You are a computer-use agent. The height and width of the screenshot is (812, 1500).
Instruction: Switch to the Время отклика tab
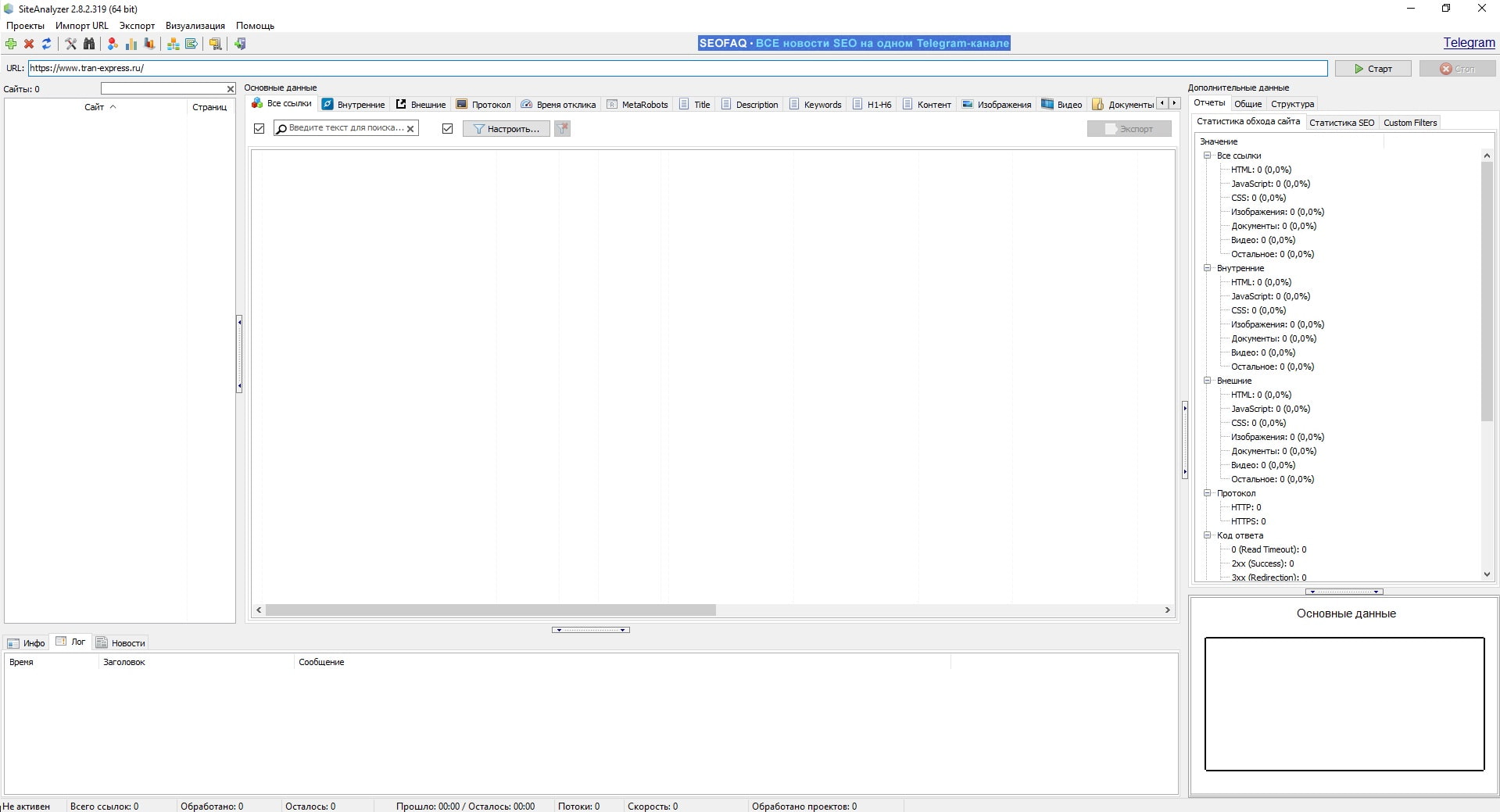click(558, 105)
